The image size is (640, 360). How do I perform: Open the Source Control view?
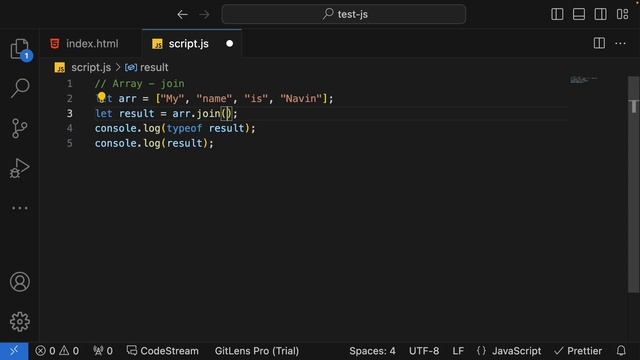click(19, 128)
